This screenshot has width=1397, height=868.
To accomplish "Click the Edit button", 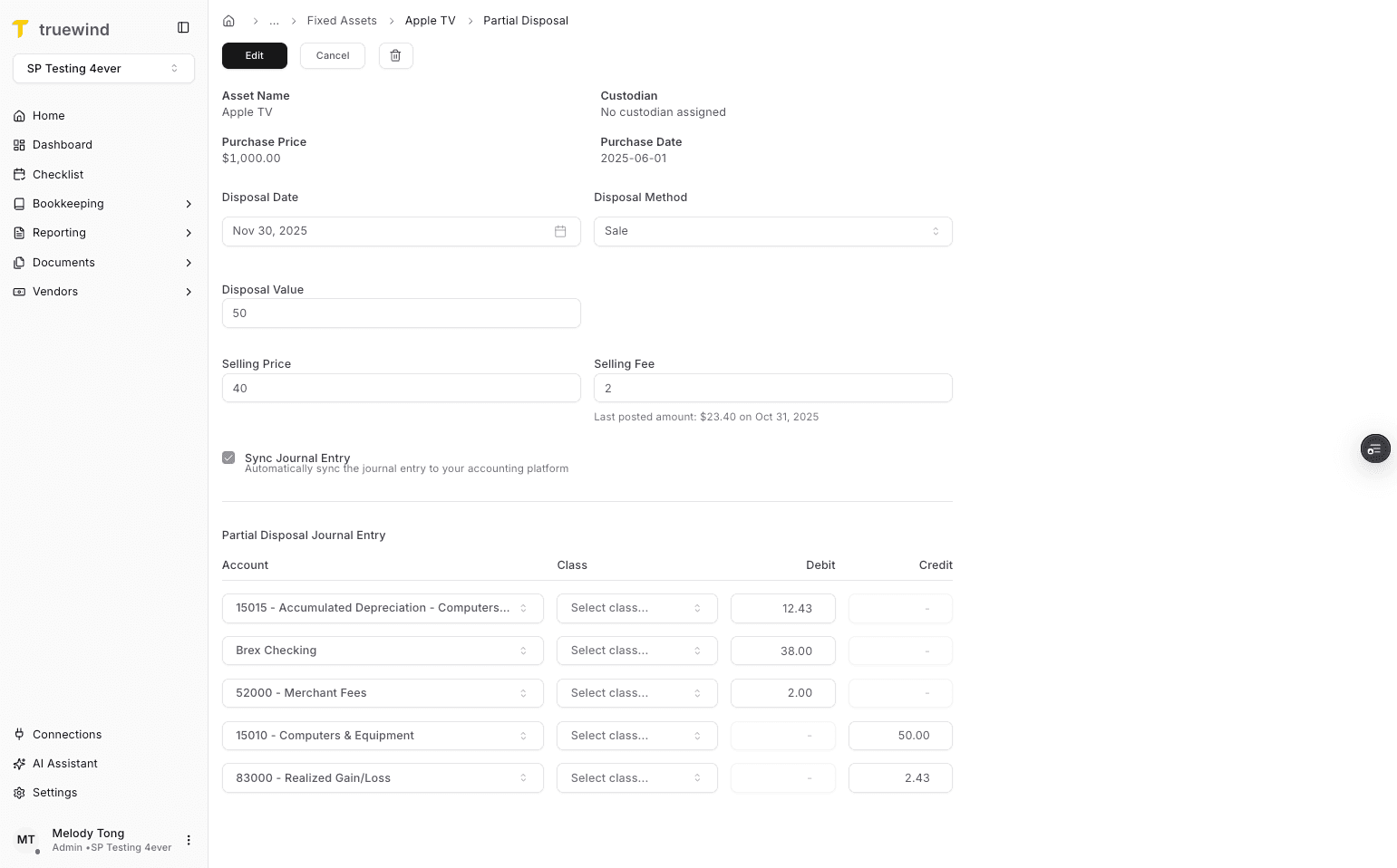I will click(254, 55).
